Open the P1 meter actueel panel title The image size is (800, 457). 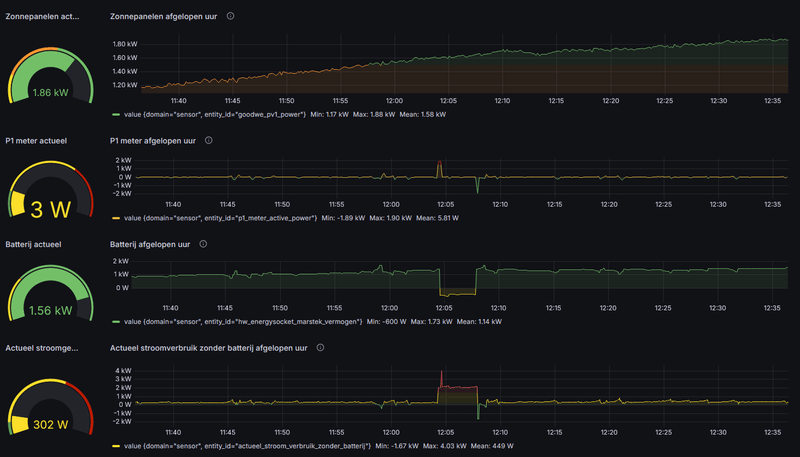(x=36, y=141)
